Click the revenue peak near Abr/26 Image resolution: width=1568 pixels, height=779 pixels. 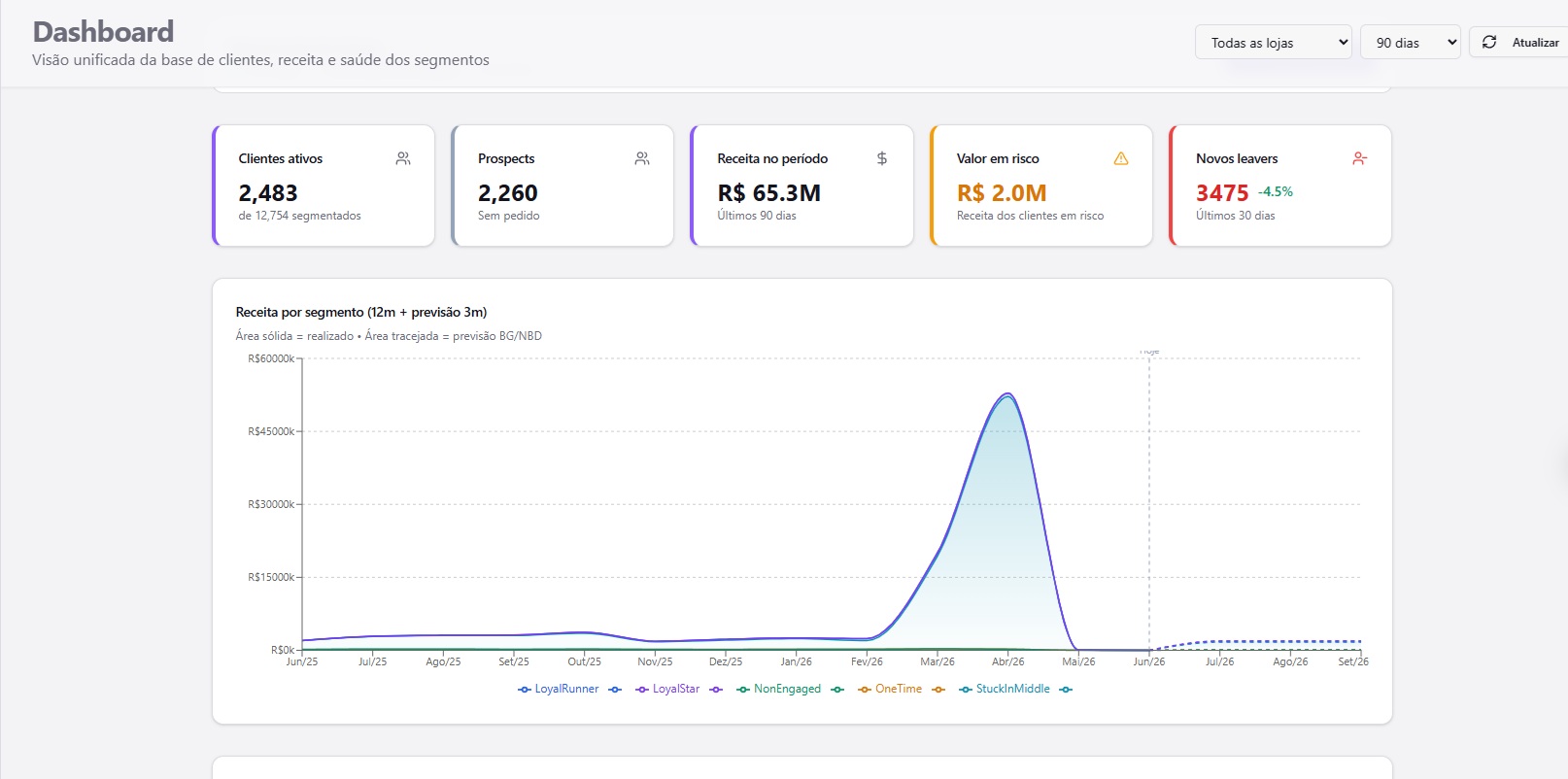click(1007, 394)
